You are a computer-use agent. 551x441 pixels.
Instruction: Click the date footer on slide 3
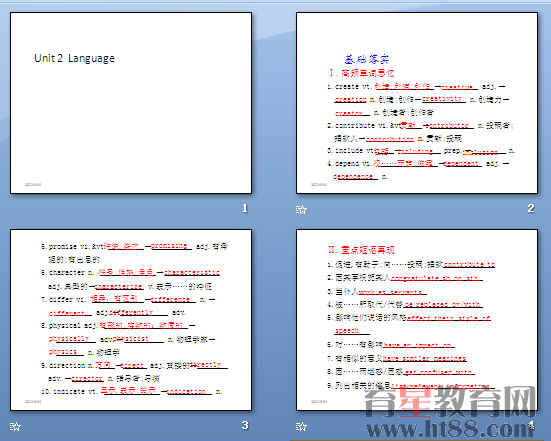[x=33, y=401]
